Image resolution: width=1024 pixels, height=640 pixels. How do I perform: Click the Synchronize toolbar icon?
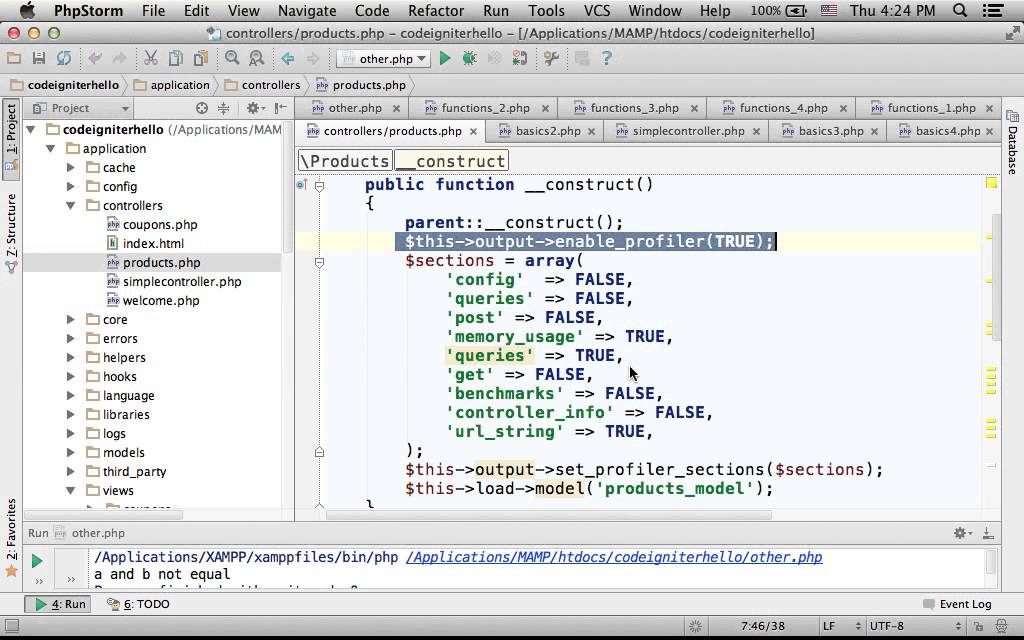(x=63, y=59)
